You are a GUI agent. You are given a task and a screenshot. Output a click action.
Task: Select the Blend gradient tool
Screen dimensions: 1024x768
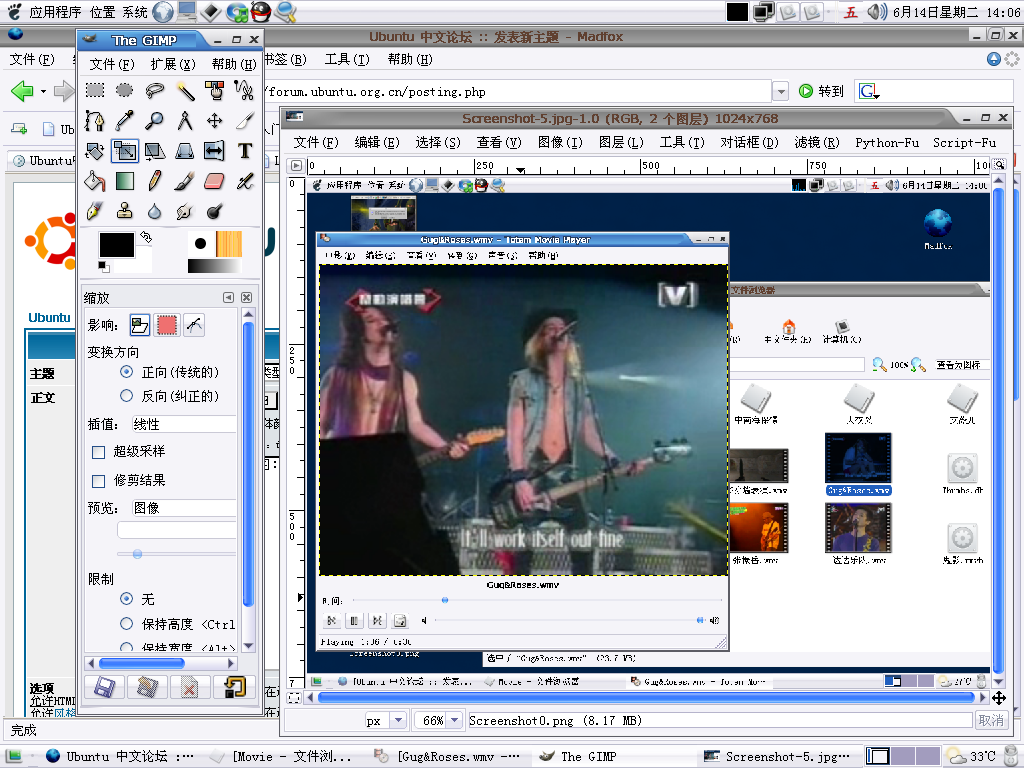pyautogui.click(x=125, y=181)
